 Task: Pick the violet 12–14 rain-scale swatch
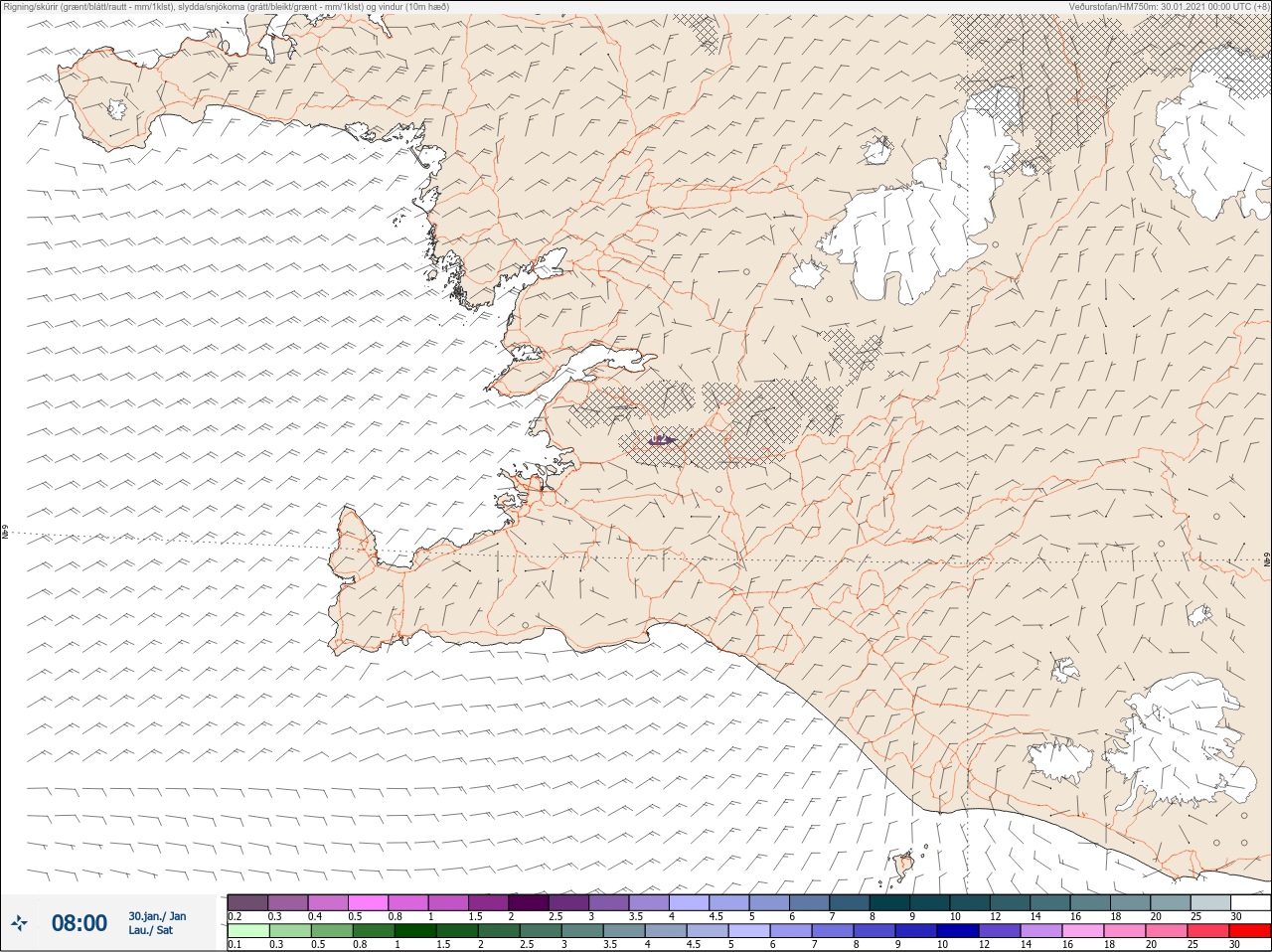pyautogui.click(x=999, y=931)
